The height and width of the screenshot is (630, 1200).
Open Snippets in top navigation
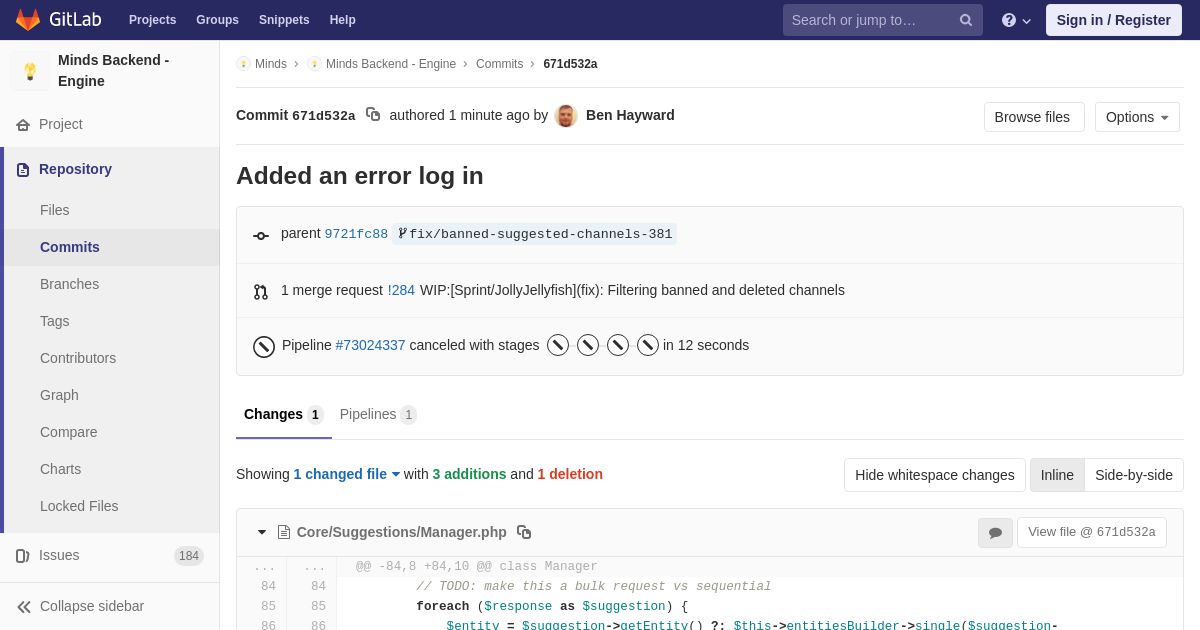point(284,20)
